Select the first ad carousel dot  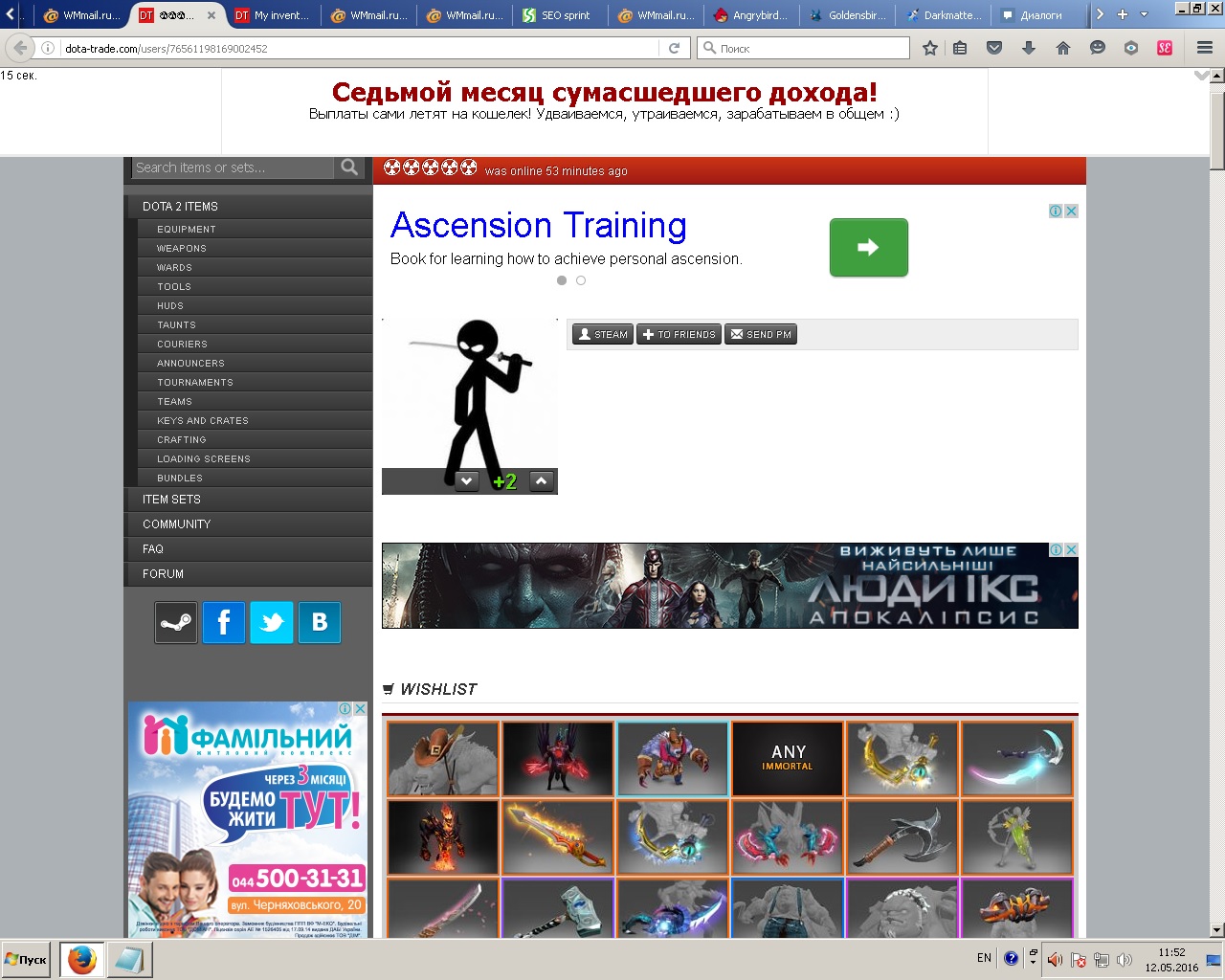562,280
